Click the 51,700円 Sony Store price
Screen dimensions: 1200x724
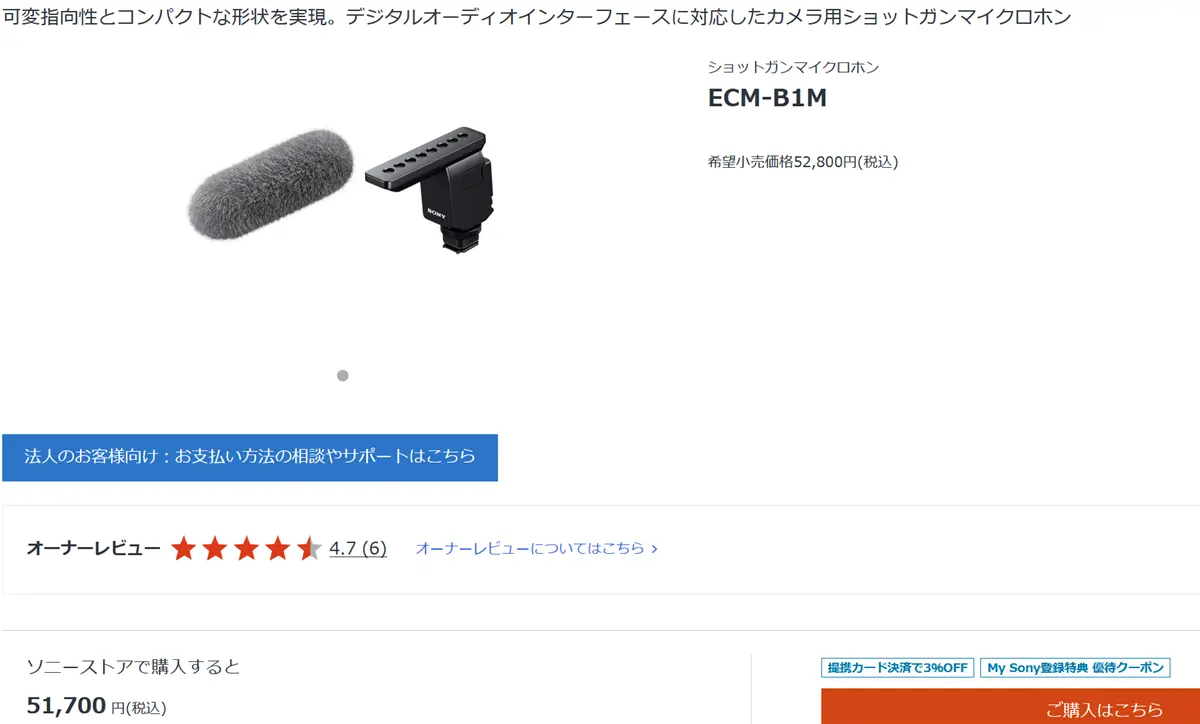(x=96, y=706)
